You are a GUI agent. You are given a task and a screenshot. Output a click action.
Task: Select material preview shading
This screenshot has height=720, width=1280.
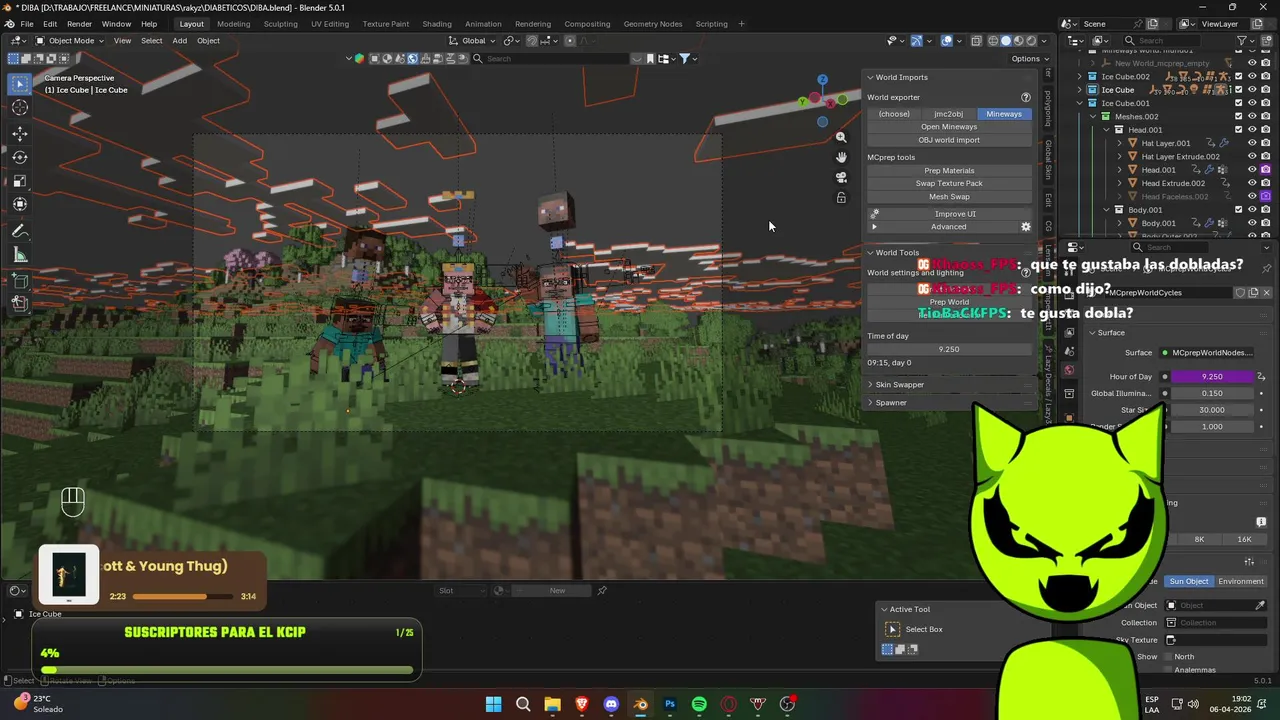tap(1019, 41)
